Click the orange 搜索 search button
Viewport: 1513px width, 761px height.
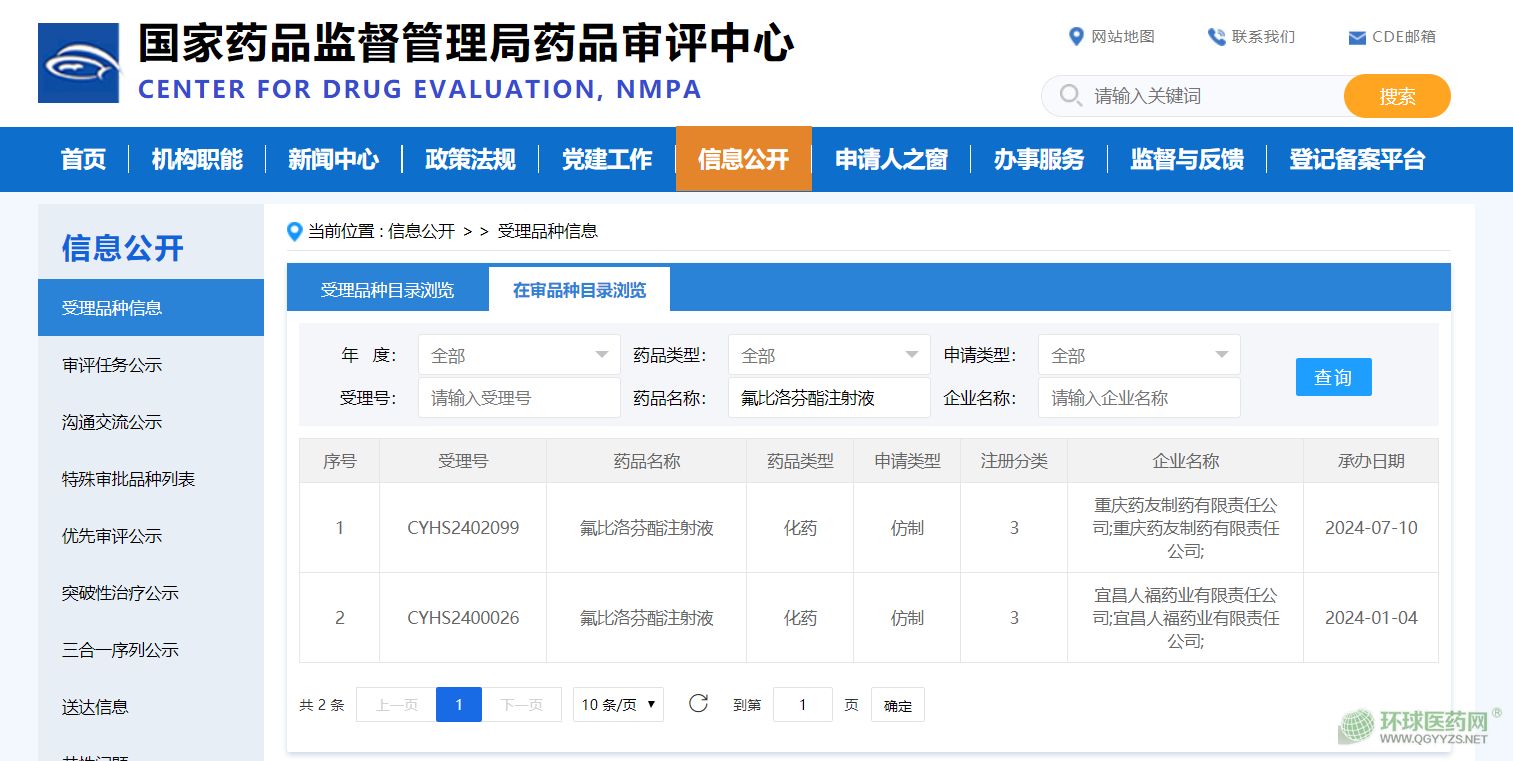click(1396, 96)
